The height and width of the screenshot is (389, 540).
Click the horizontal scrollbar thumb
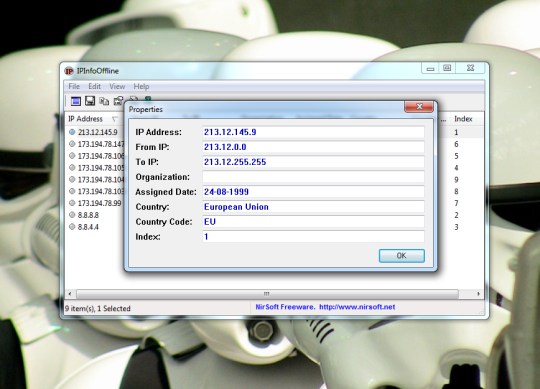point(267,294)
